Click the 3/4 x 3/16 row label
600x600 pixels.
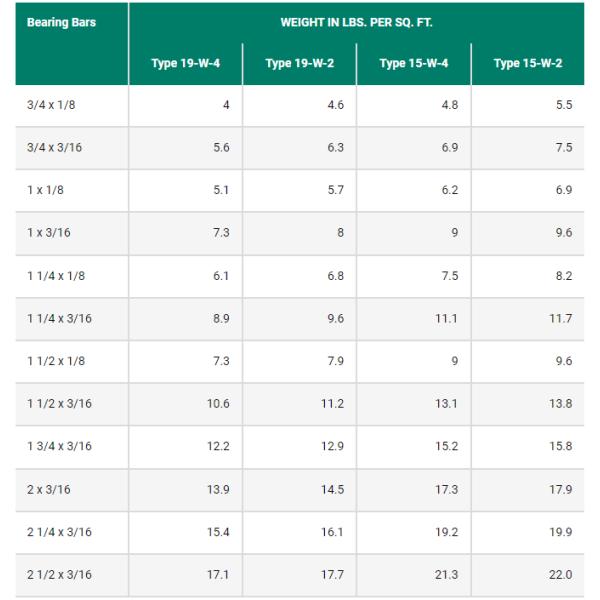tap(53, 148)
